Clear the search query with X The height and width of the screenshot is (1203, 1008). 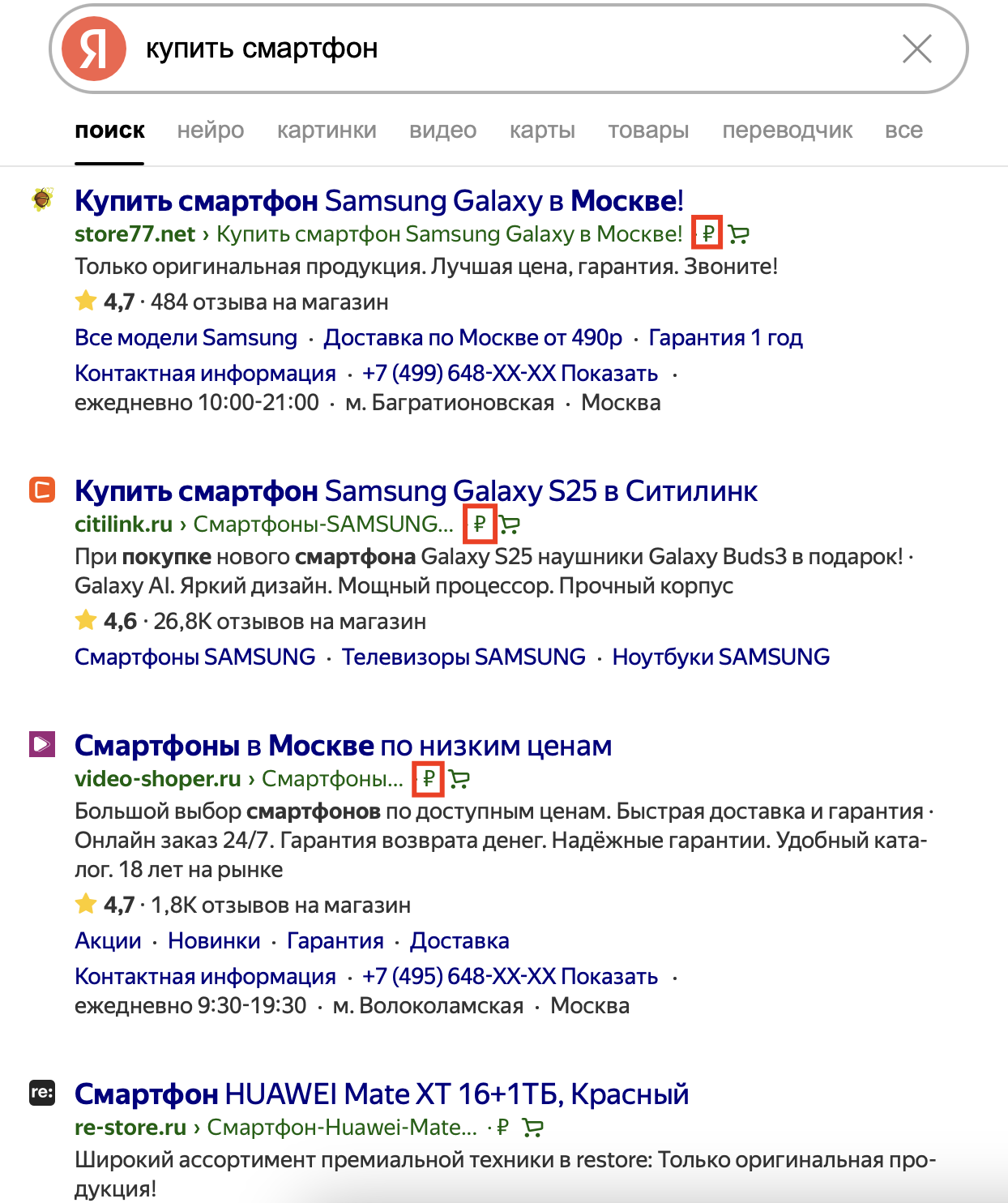916,49
